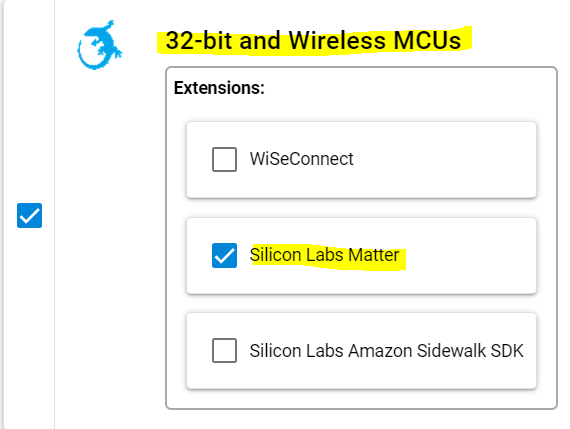Image resolution: width=570 pixels, height=429 pixels.
Task: Click the Extensions: label
Action: [219, 88]
